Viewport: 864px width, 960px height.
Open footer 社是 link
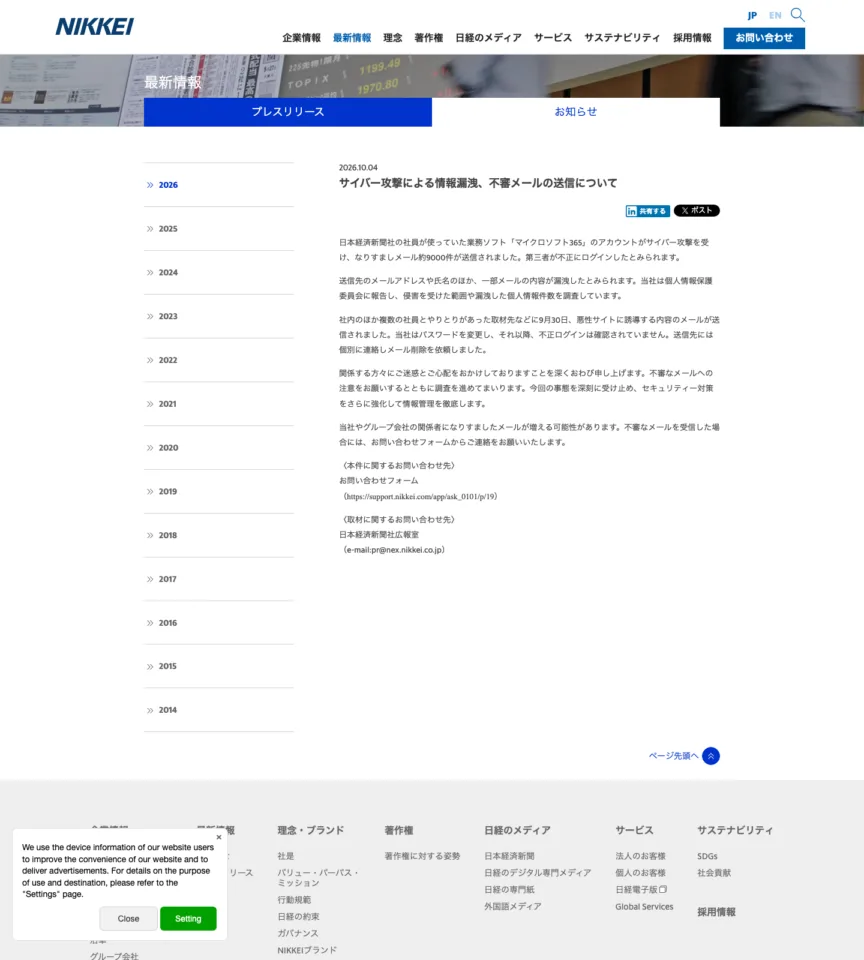pos(285,856)
